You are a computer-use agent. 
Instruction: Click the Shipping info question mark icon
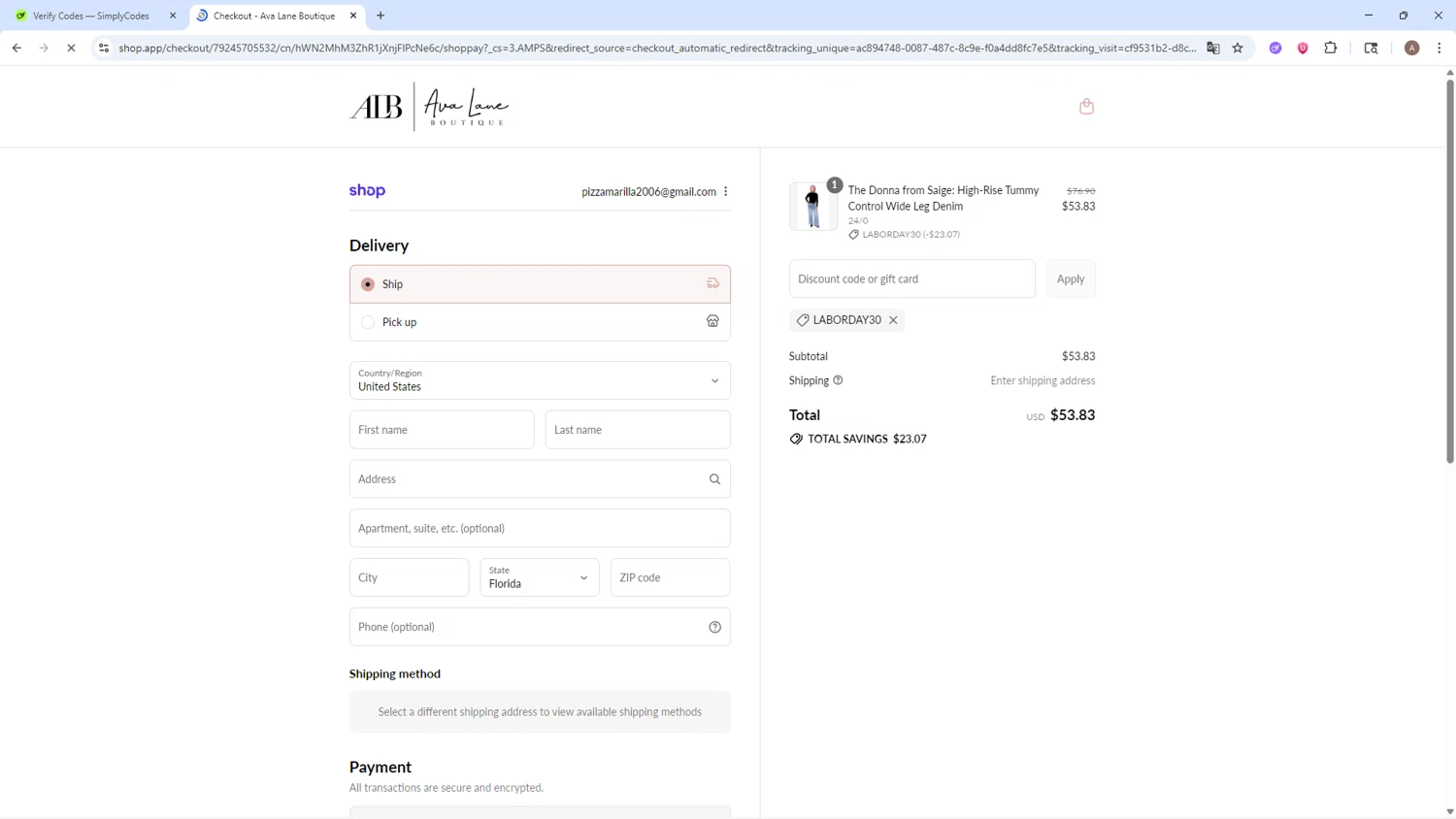coord(838,380)
